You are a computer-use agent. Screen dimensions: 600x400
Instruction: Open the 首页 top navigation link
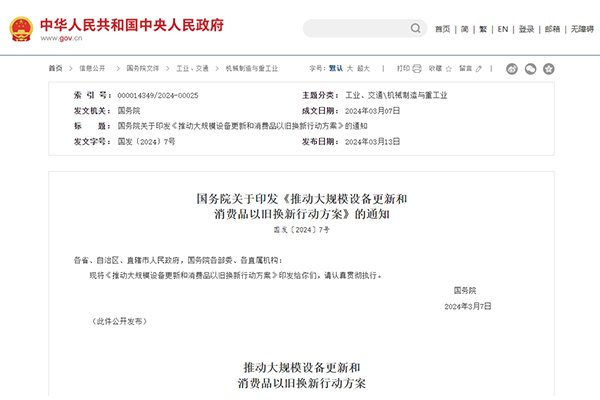pos(442,29)
